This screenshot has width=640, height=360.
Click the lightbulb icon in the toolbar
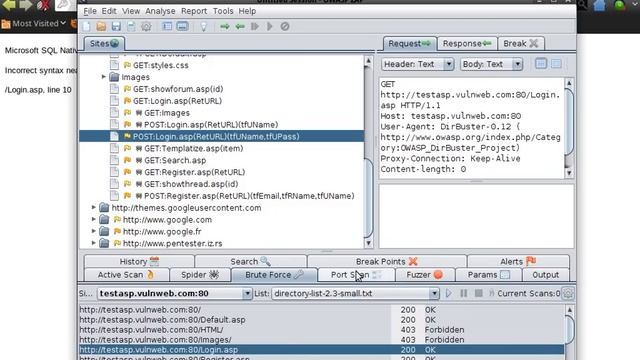click(x=203, y=27)
